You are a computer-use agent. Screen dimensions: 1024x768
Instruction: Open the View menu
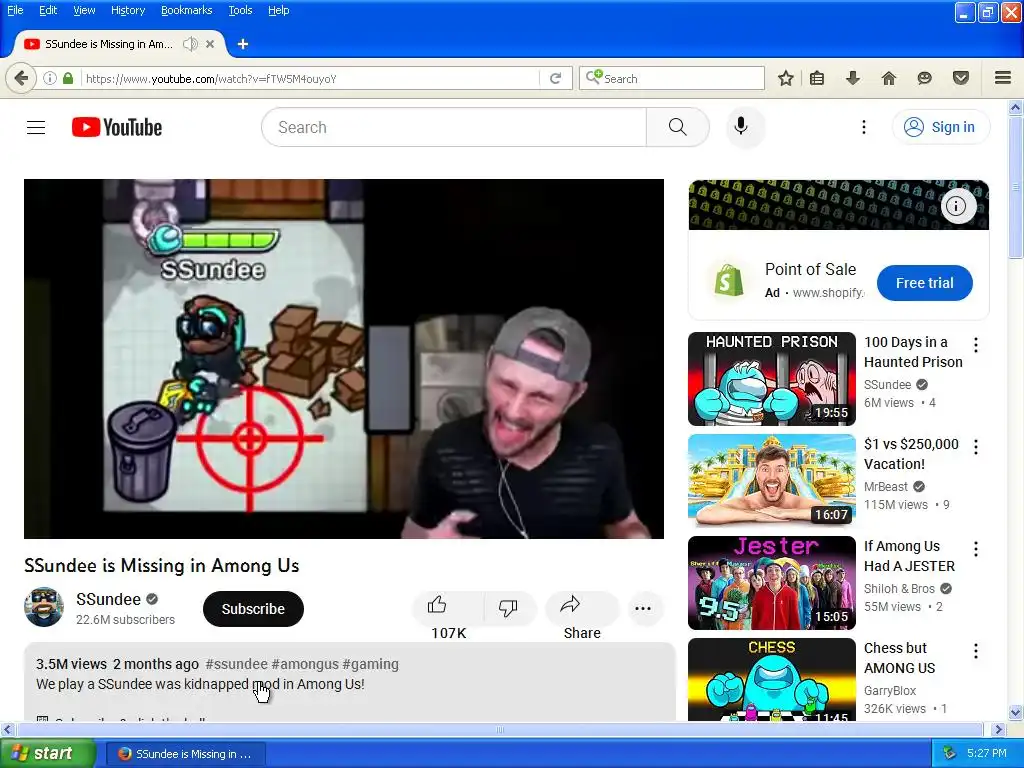coord(84,10)
